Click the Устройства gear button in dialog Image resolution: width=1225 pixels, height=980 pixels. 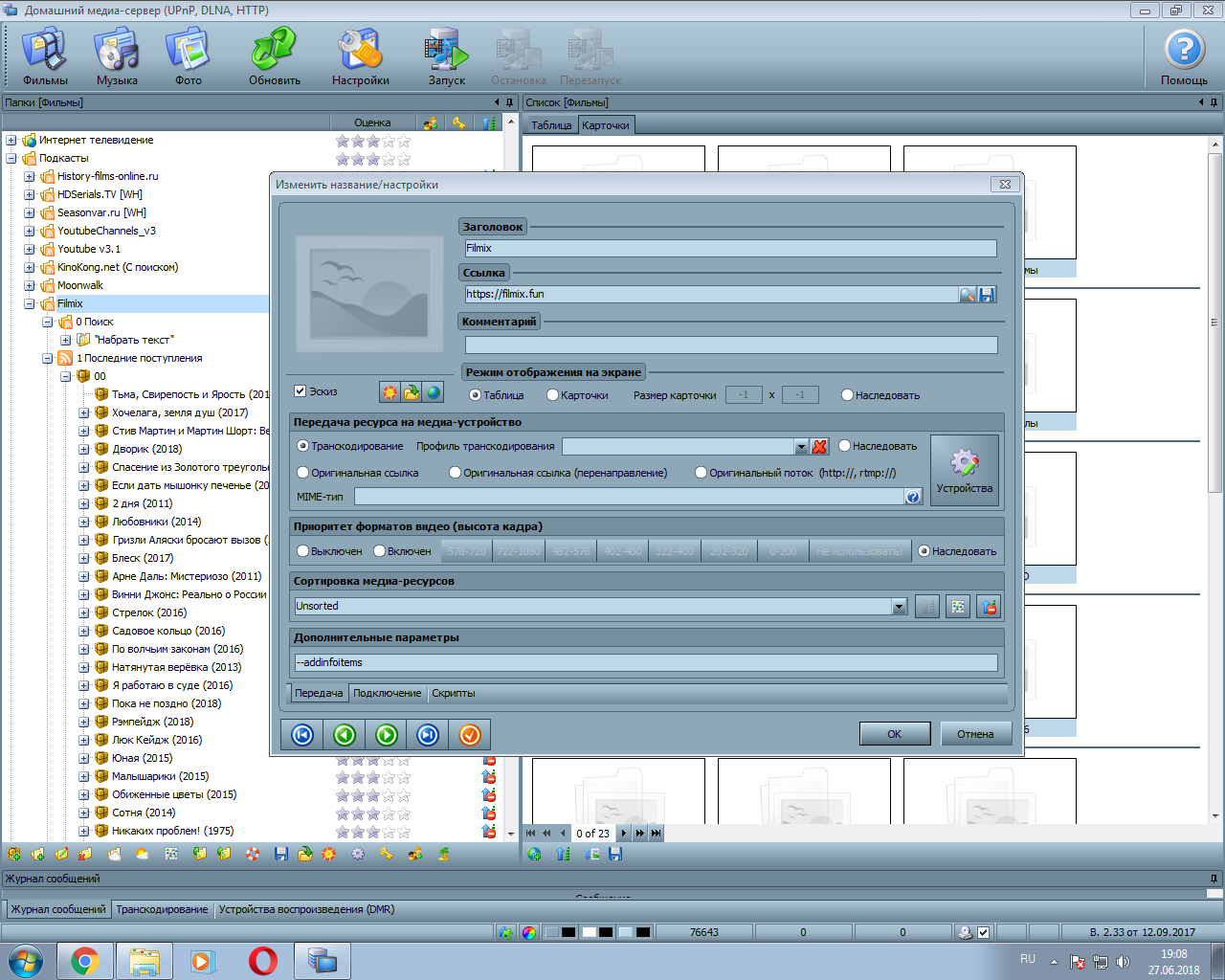tap(964, 470)
